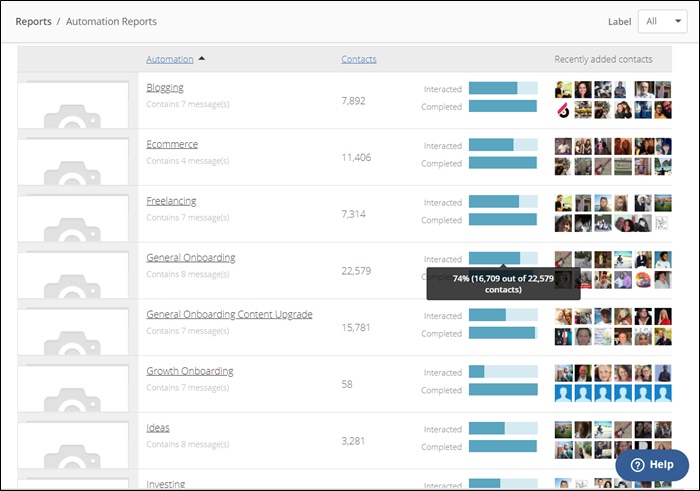Click the last default blue avatar in Growth Onboarding row
The height and width of the screenshot is (491, 700).
663,393
